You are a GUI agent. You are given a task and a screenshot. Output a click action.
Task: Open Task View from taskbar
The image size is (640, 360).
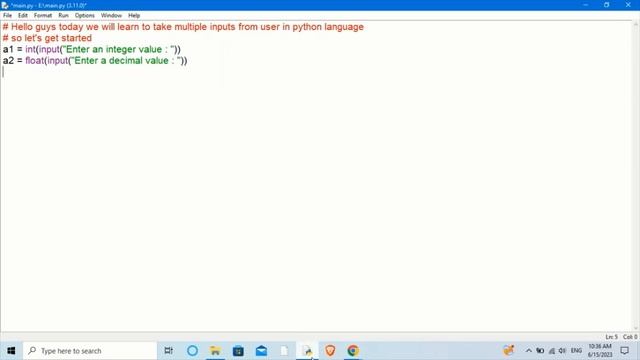tap(168, 351)
